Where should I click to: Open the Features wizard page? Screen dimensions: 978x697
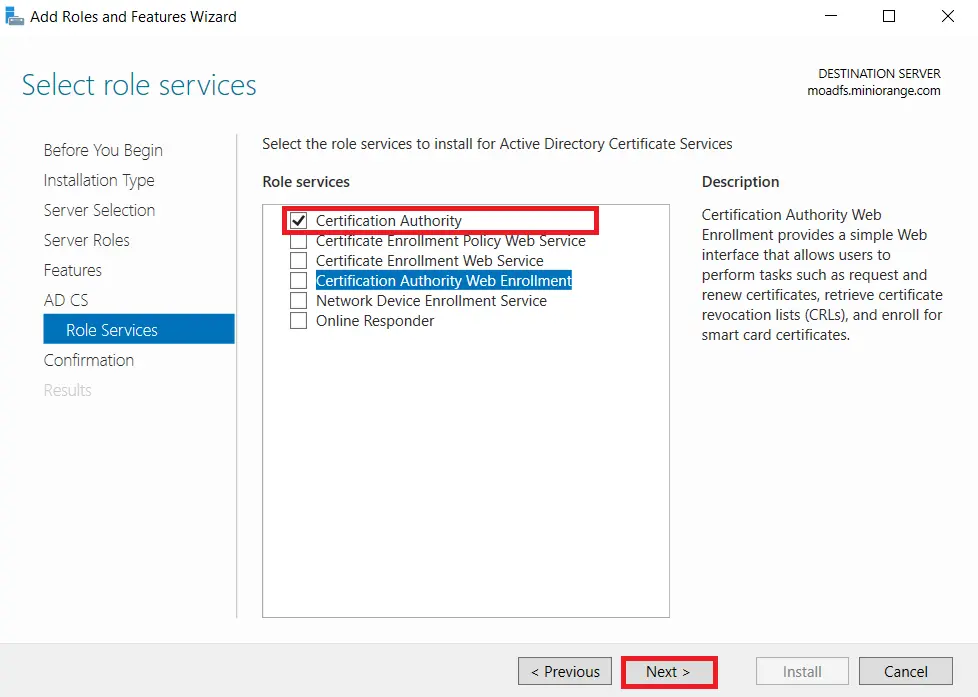[x=72, y=270]
